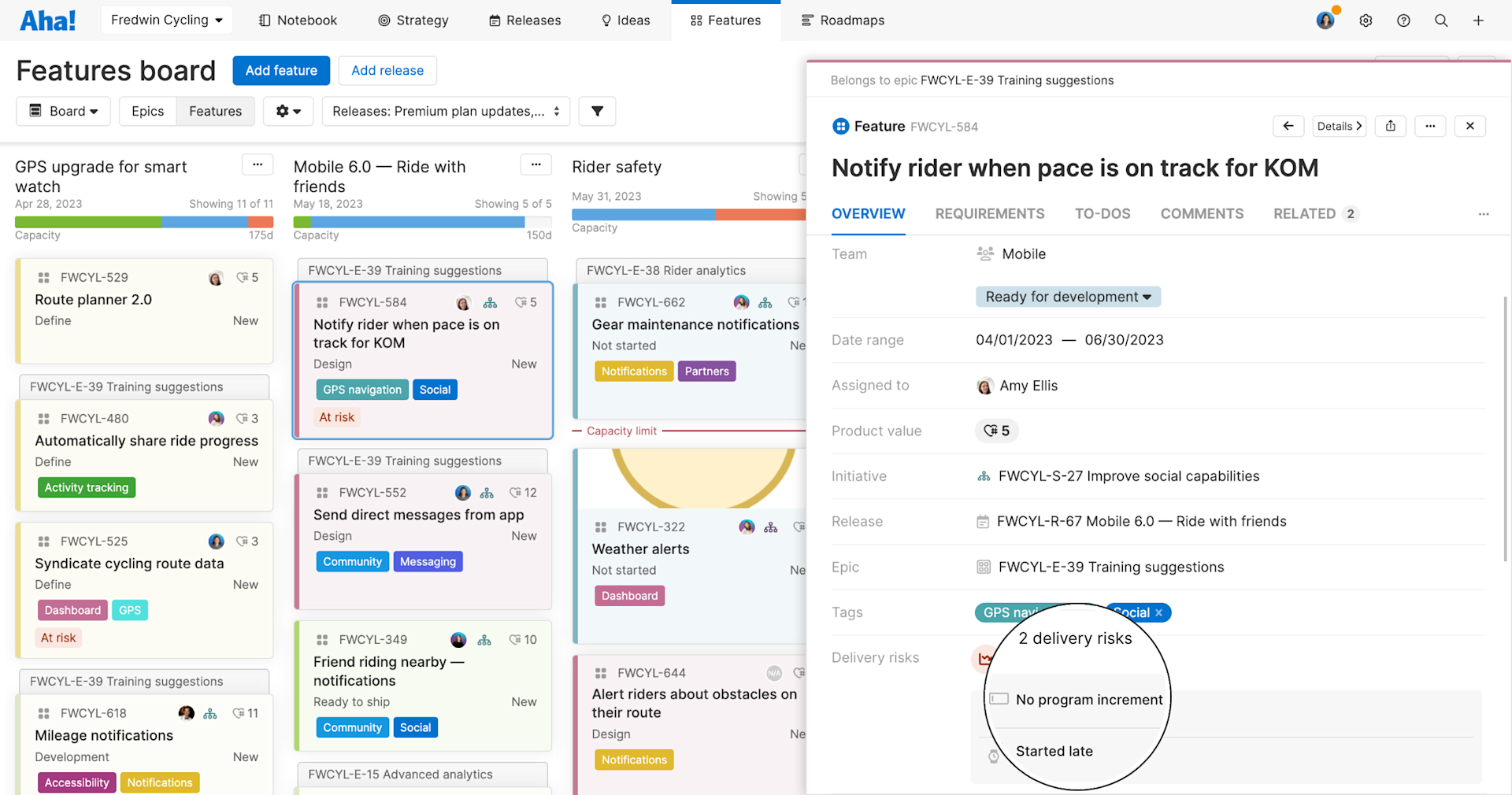Click initiative icon on FWCYL-618 card
This screenshot has height=795, width=1512.
(210, 713)
